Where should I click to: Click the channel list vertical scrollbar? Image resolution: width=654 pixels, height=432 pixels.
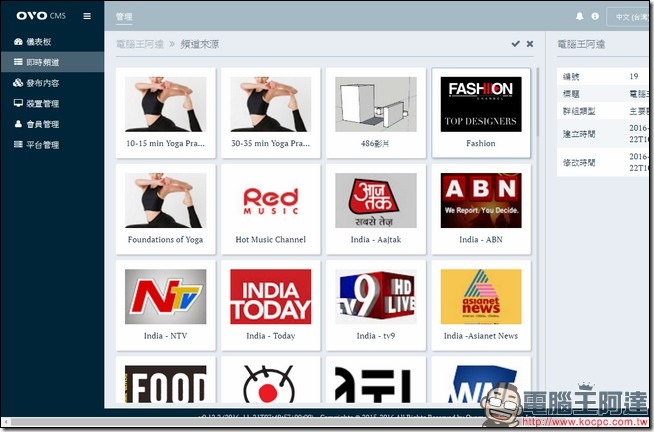[537, 102]
